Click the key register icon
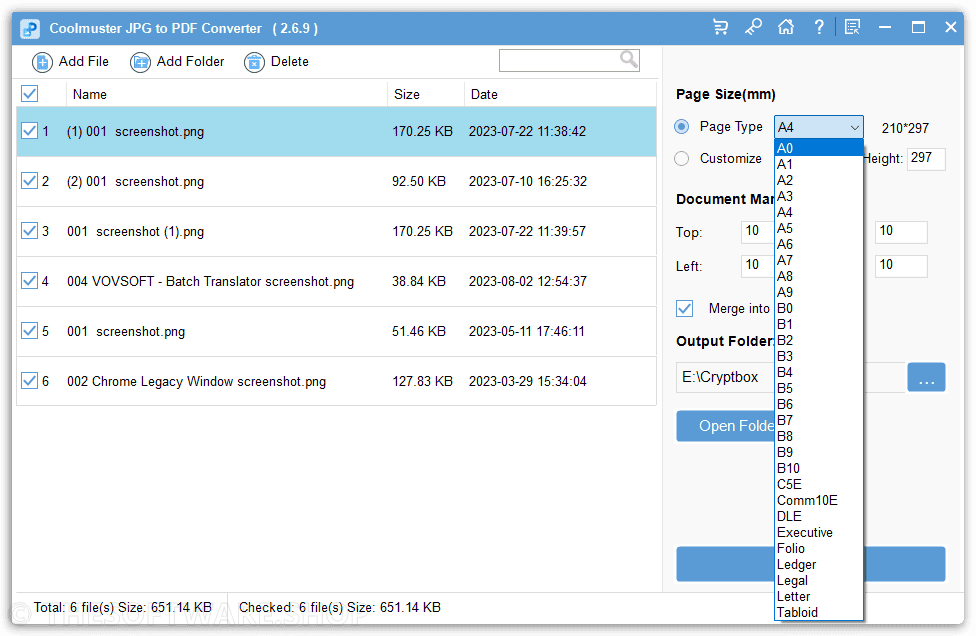 (x=753, y=27)
